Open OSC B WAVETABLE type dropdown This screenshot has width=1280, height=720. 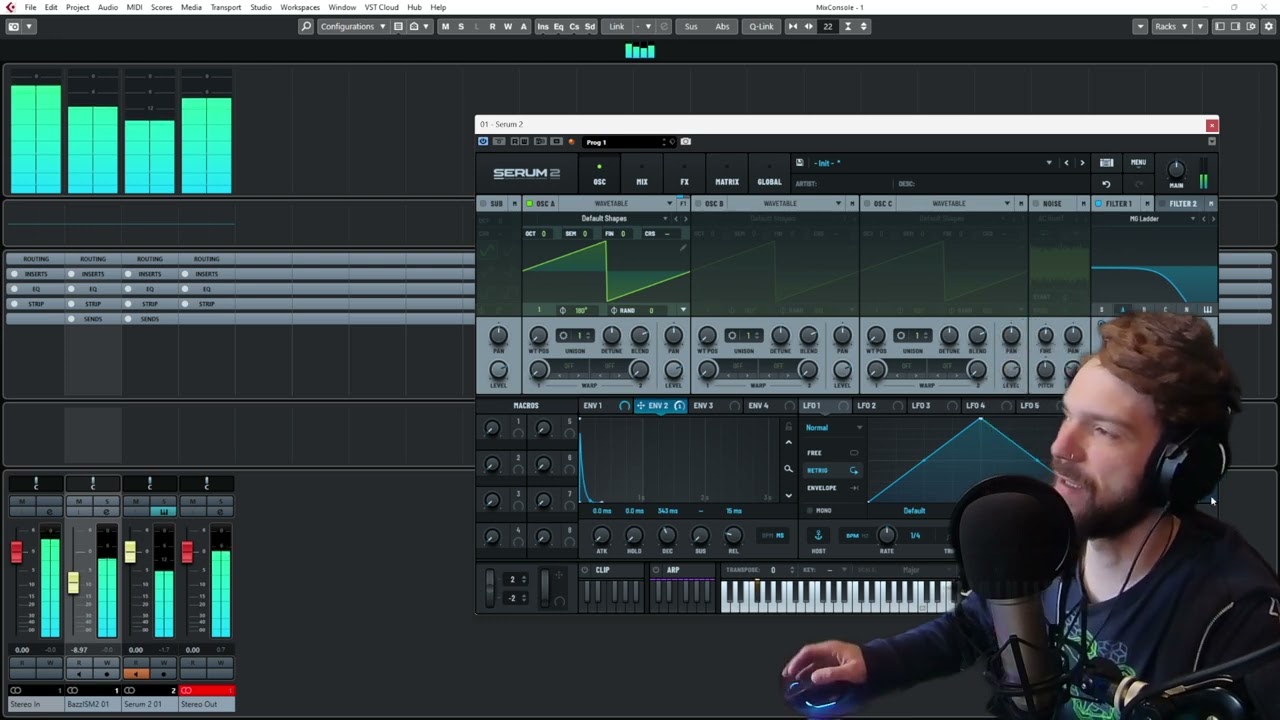click(x=786, y=204)
